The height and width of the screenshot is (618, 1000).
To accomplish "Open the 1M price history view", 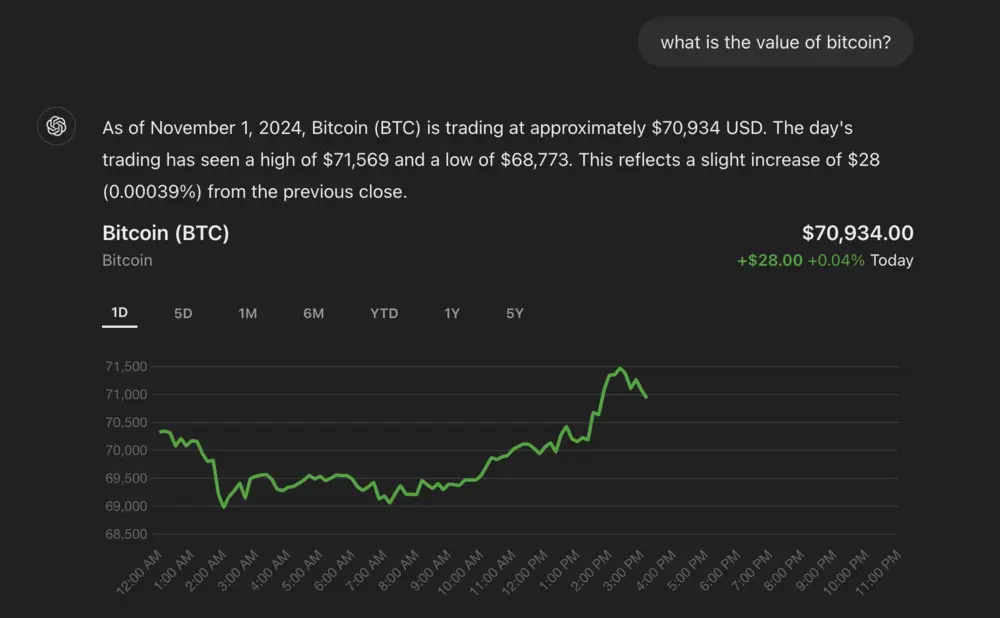I will pyautogui.click(x=248, y=313).
